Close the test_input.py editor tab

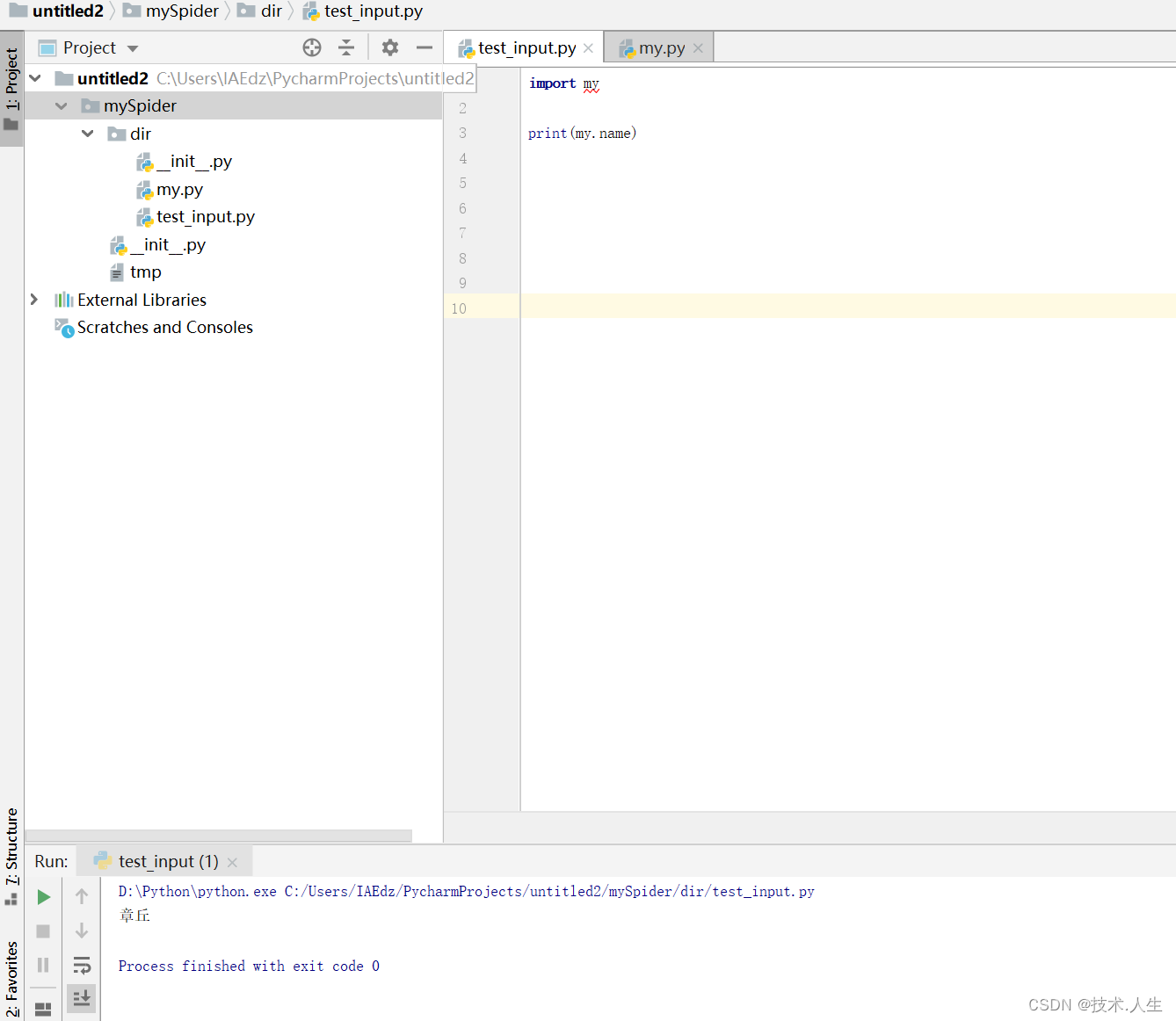pos(588,48)
